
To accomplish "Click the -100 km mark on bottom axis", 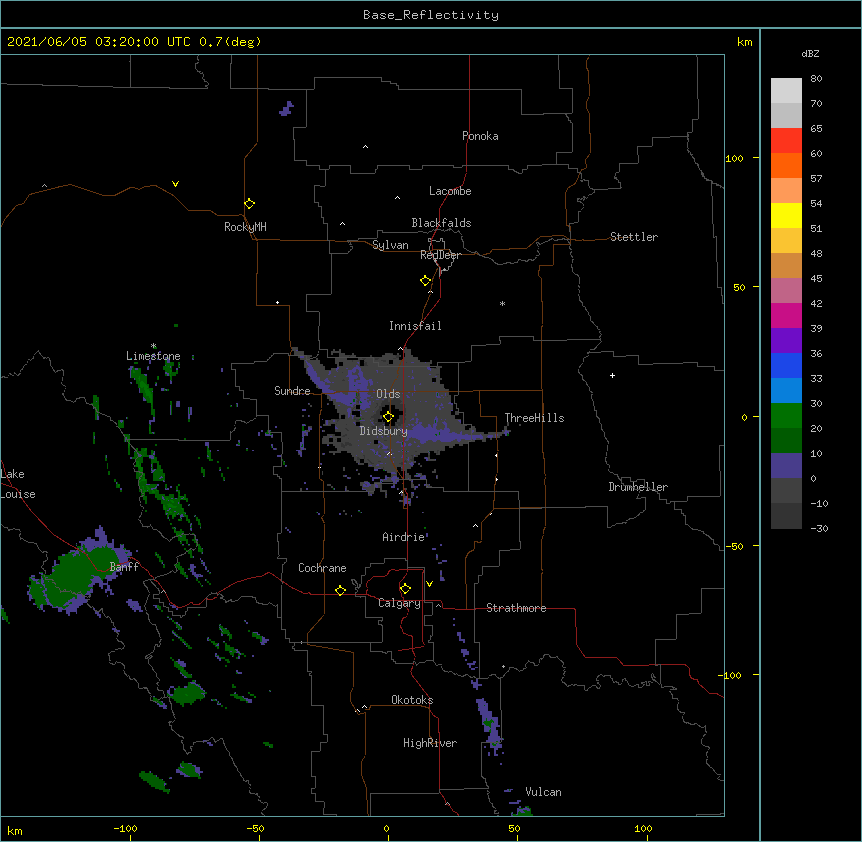I will tap(125, 828).
